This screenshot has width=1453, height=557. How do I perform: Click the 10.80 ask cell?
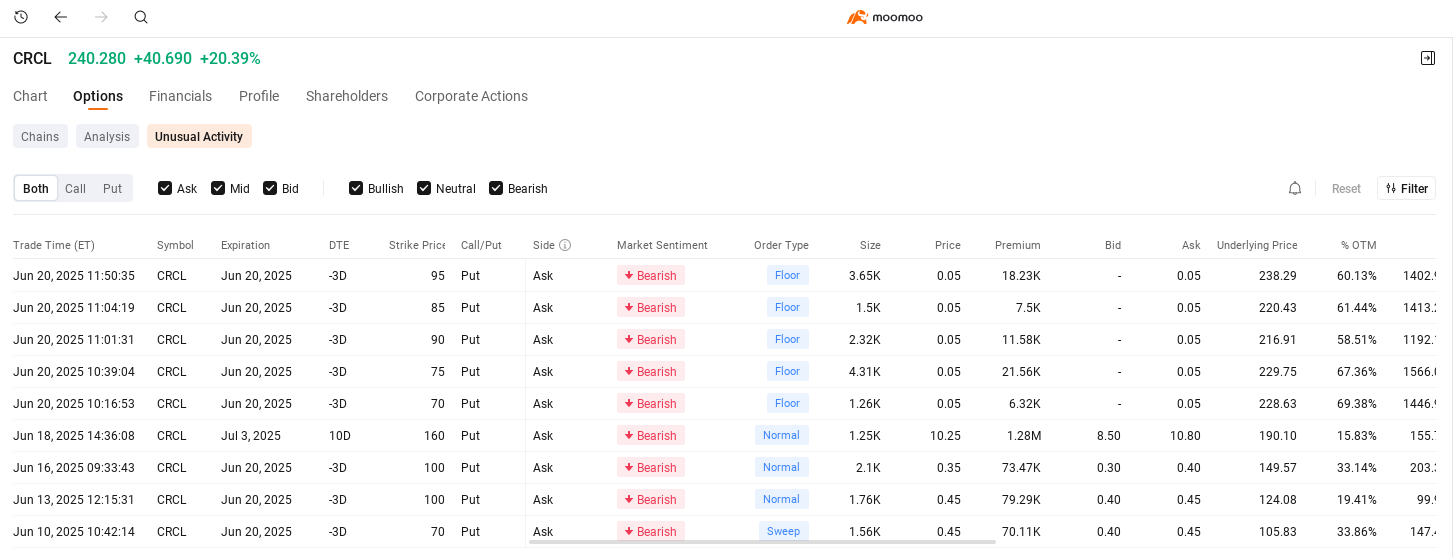click(1186, 435)
